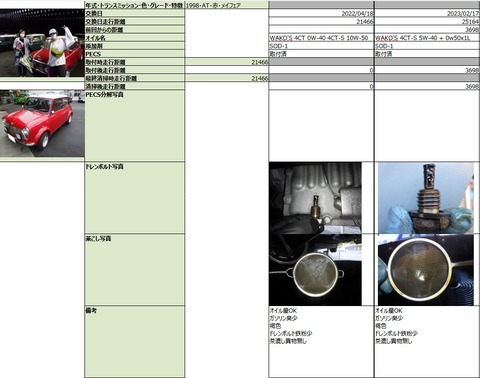The width and height of the screenshot is (480, 378).
Task: Open the photo of two people with red Mini
Action: click(x=42, y=43)
